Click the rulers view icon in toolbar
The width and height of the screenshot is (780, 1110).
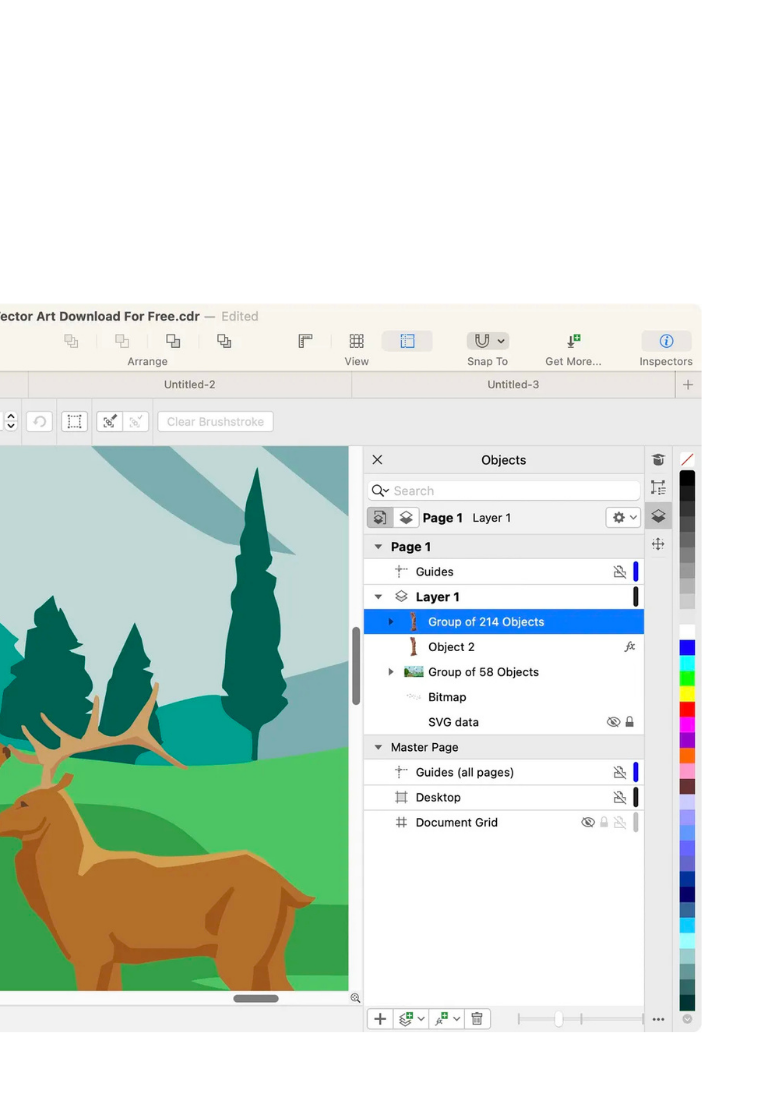tap(306, 341)
